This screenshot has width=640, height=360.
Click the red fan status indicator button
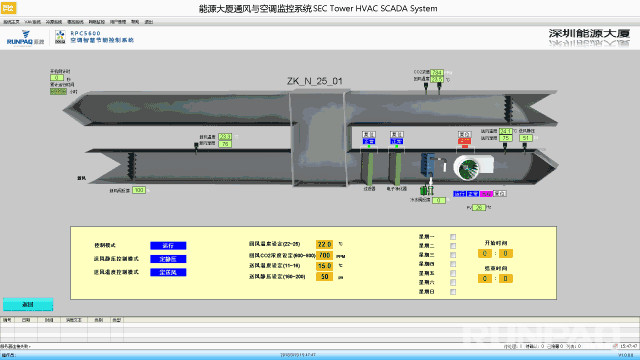(x=464, y=141)
